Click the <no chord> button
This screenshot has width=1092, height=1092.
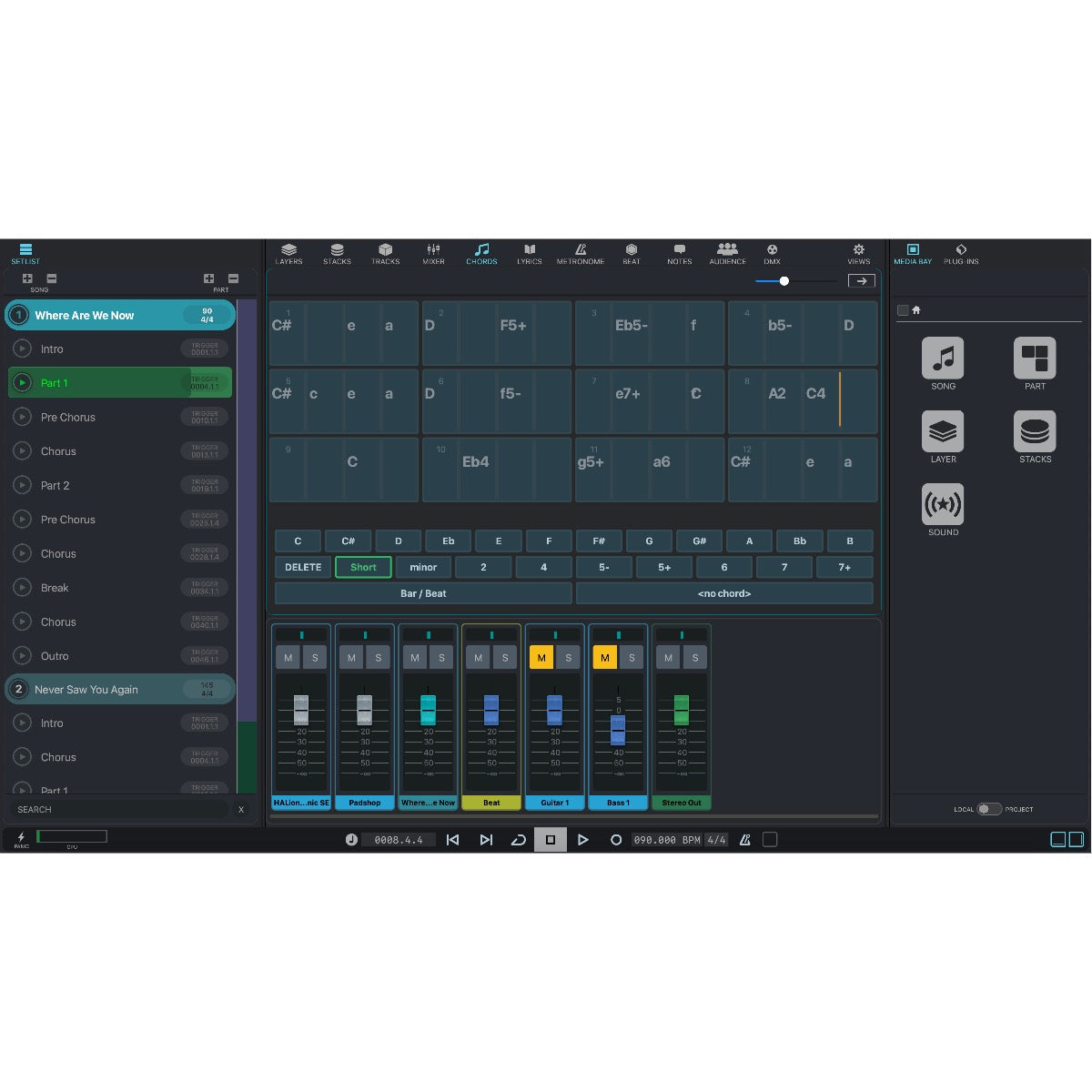(x=724, y=593)
